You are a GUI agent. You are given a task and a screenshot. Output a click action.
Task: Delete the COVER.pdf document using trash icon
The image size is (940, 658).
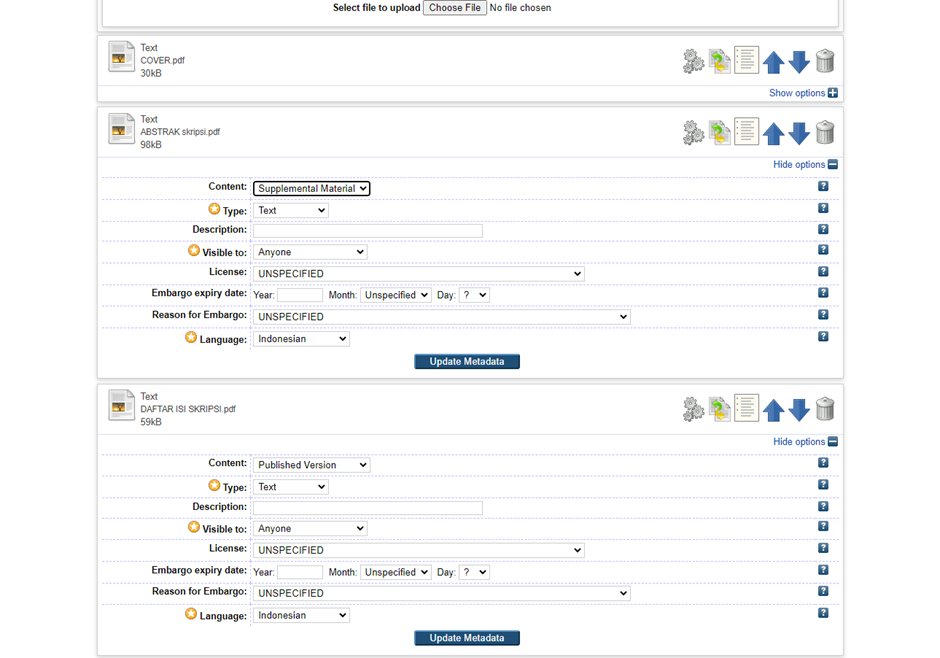pyautogui.click(x=824, y=61)
